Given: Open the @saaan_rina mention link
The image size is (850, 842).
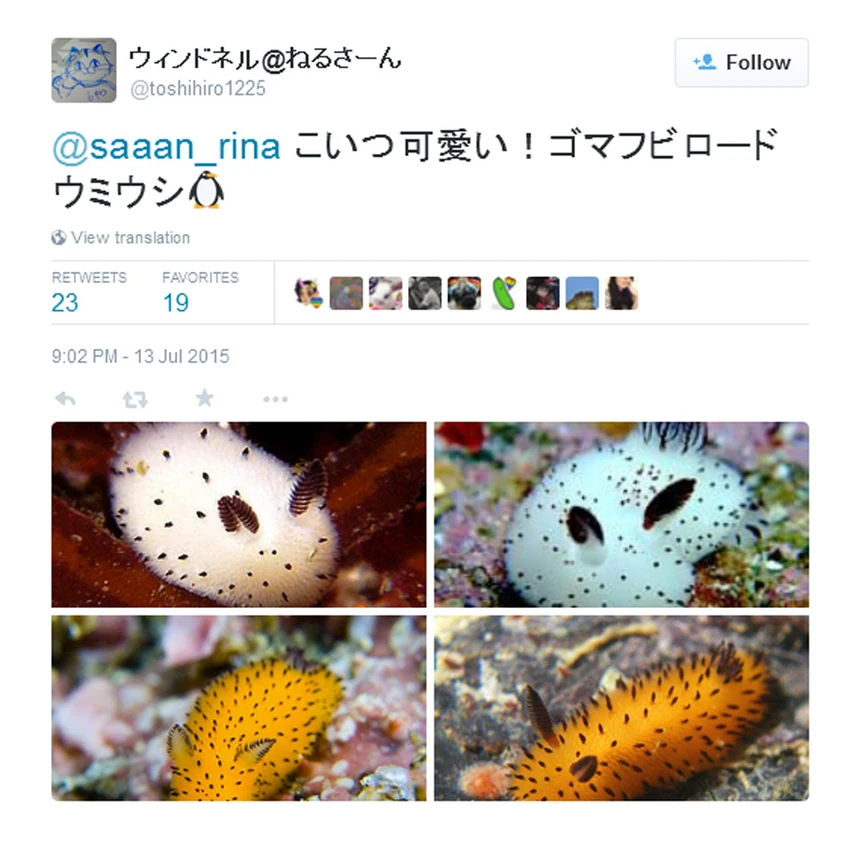Looking at the screenshot, I should click(x=166, y=146).
